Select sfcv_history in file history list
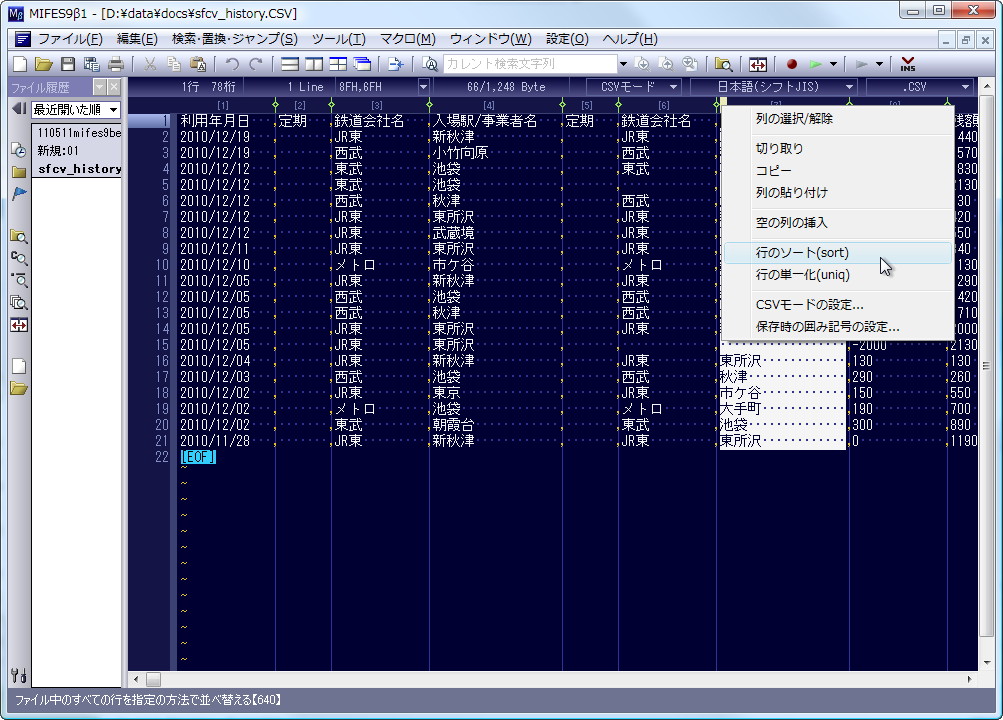 click(x=77, y=169)
